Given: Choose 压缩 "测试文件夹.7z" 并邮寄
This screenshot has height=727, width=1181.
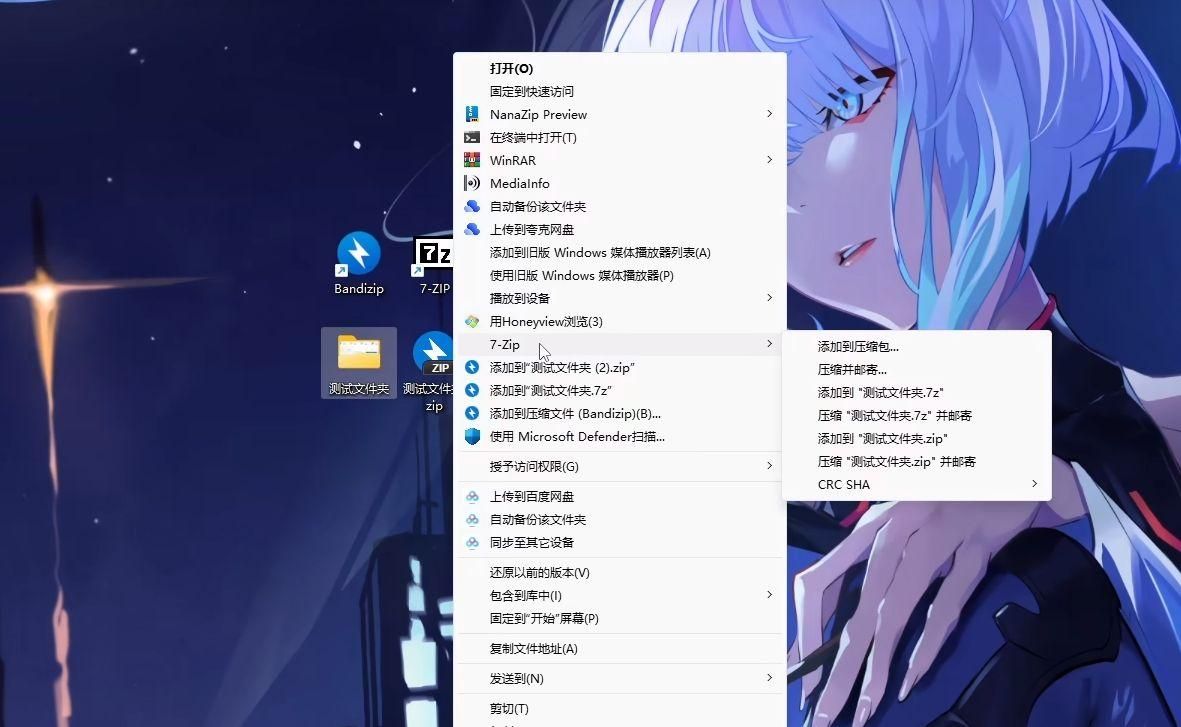Looking at the screenshot, I should pos(917,415).
